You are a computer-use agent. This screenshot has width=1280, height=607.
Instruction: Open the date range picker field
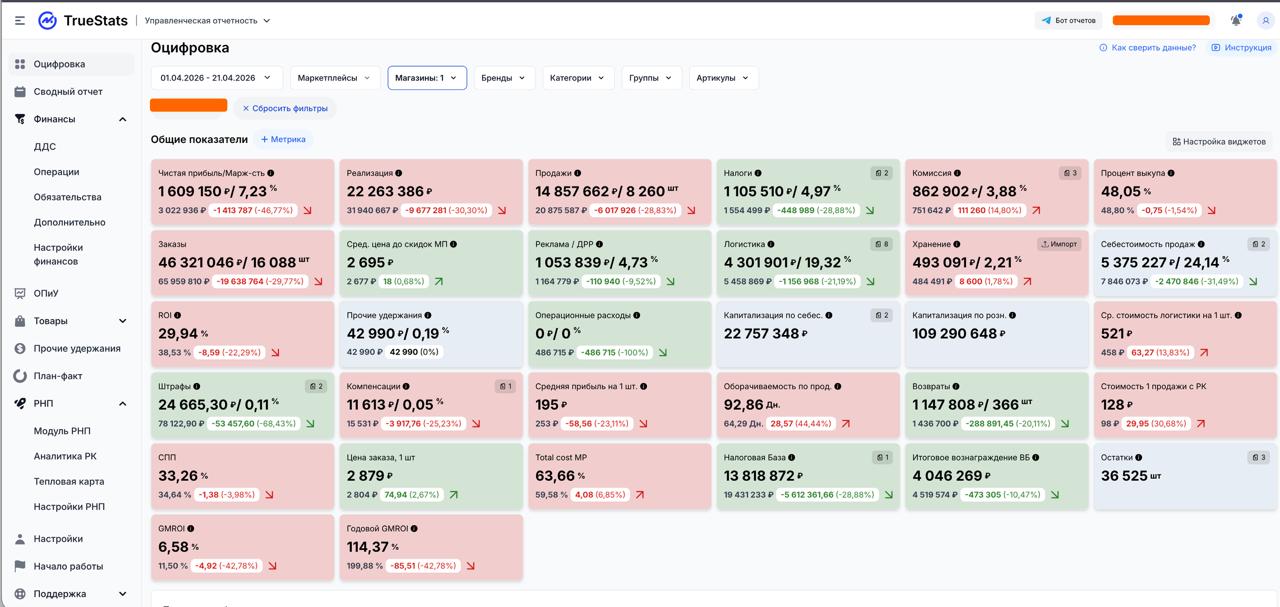coord(216,78)
